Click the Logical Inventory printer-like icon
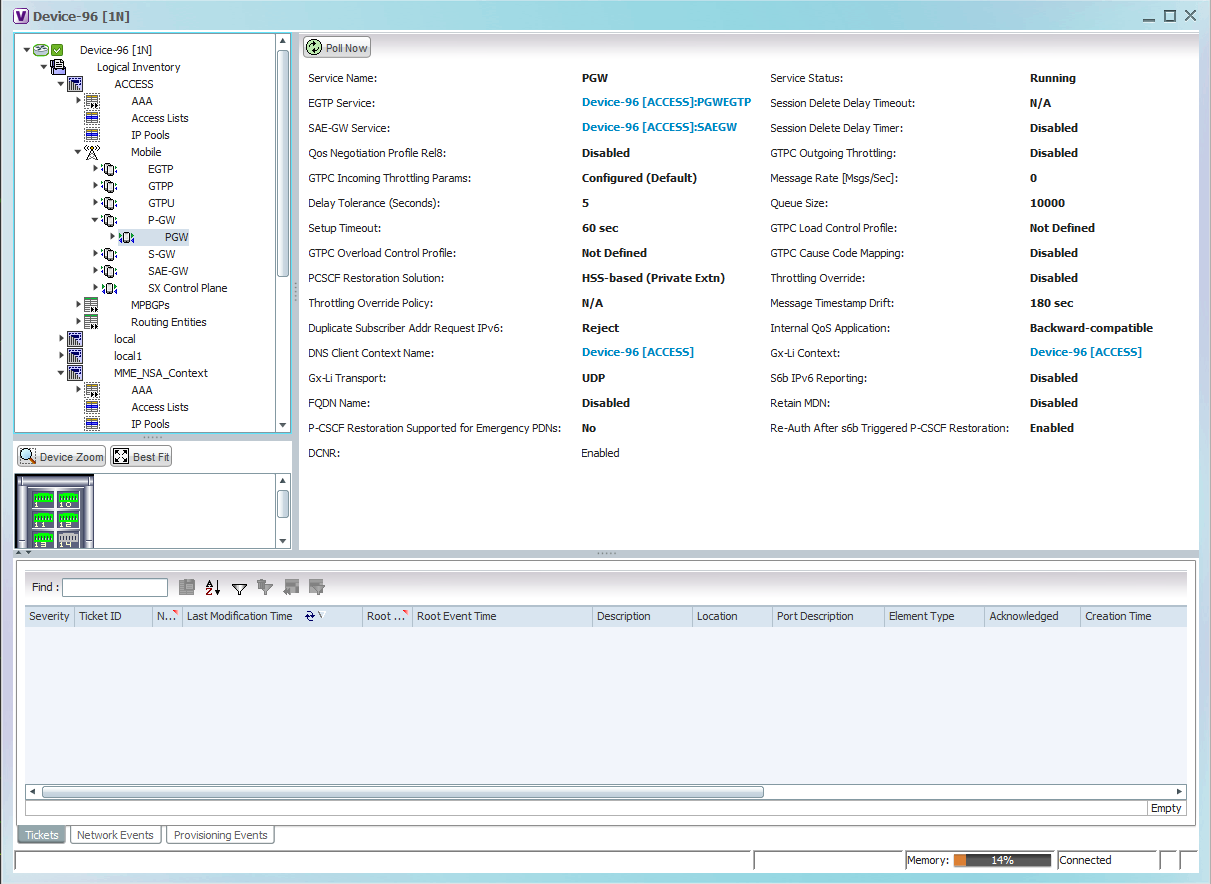The width and height of the screenshot is (1211, 884). [x=58, y=67]
